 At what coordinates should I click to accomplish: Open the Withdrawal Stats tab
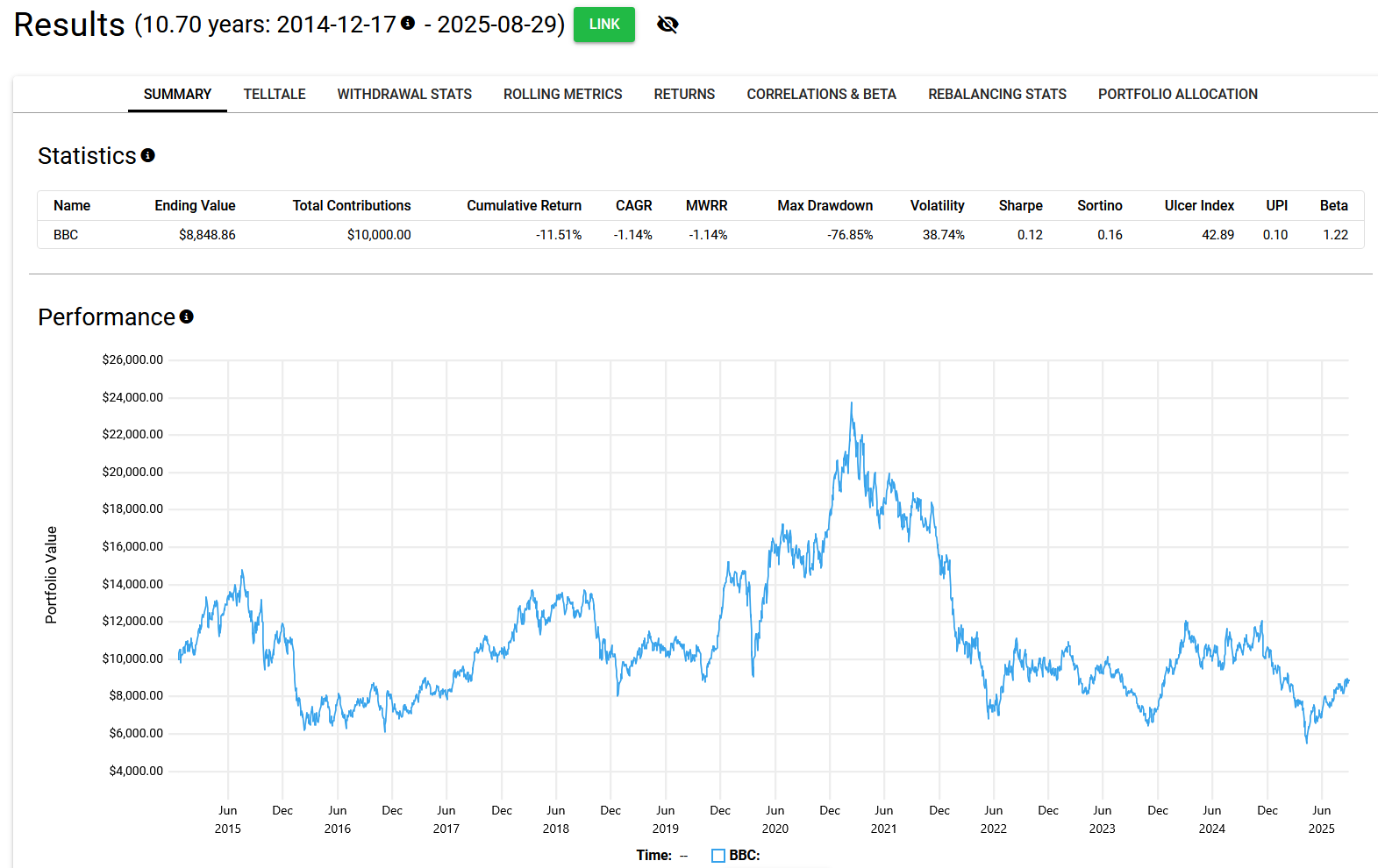[x=404, y=94]
